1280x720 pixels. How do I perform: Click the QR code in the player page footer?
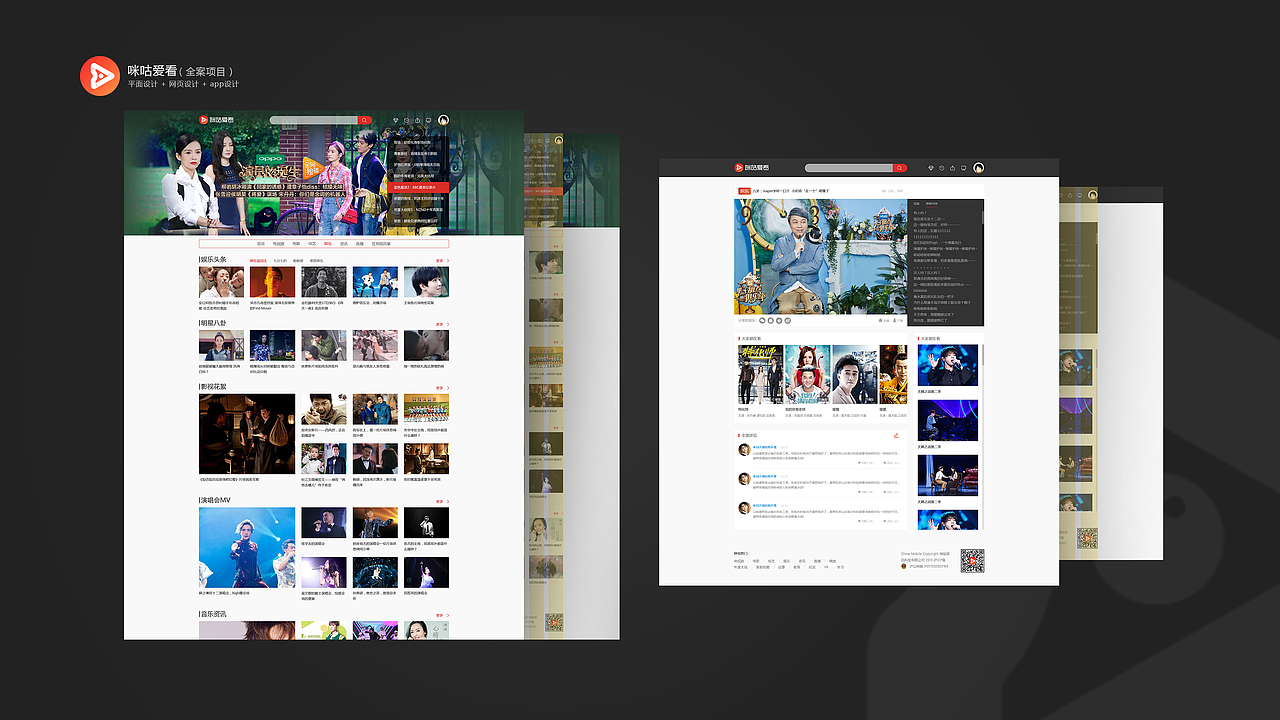click(972, 560)
